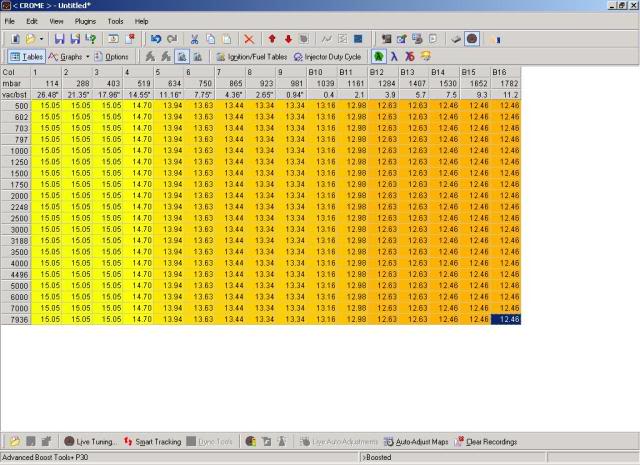Click the red X delete icon
Image resolution: width=640 pixels, height=465 pixels.
[249, 39]
